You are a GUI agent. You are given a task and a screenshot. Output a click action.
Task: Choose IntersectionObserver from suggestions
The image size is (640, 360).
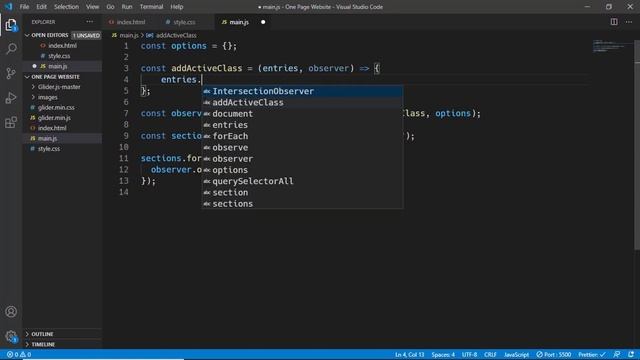[x=302, y=91]
